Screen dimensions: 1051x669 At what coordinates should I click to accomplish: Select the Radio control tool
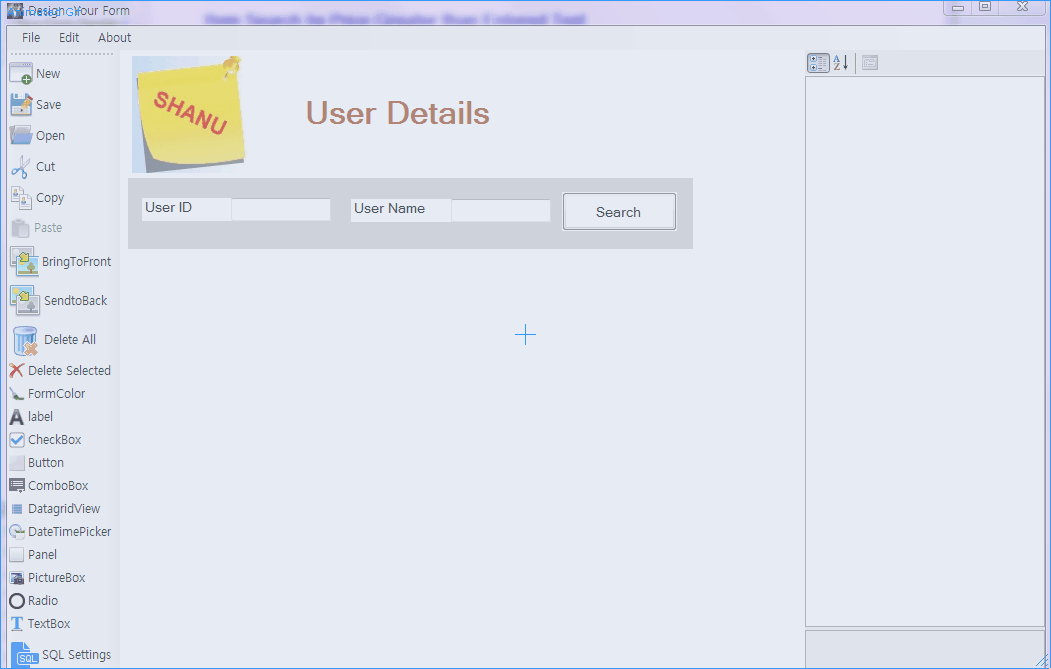pos(17,601)
